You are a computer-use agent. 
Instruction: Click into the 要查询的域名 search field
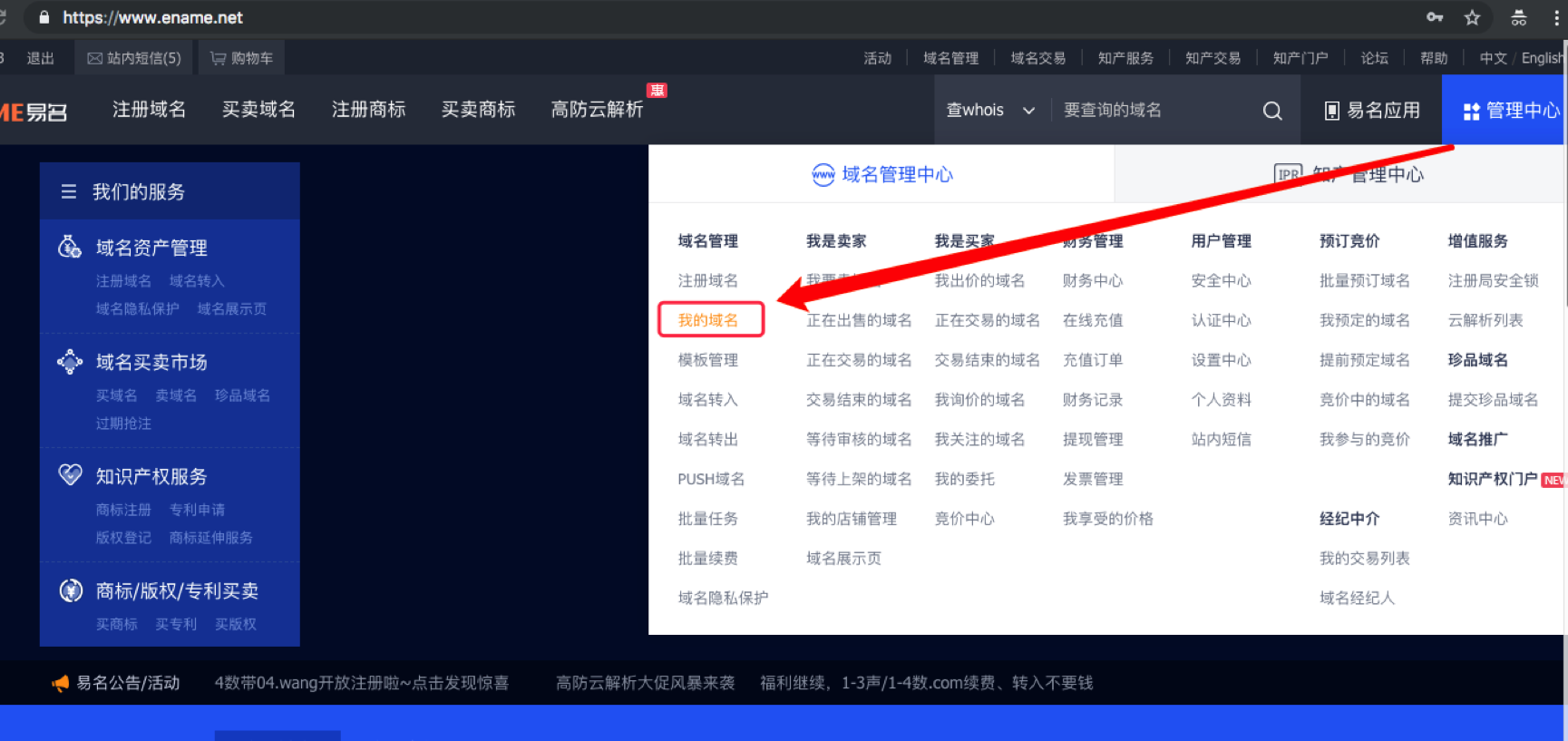[1152, 111]
